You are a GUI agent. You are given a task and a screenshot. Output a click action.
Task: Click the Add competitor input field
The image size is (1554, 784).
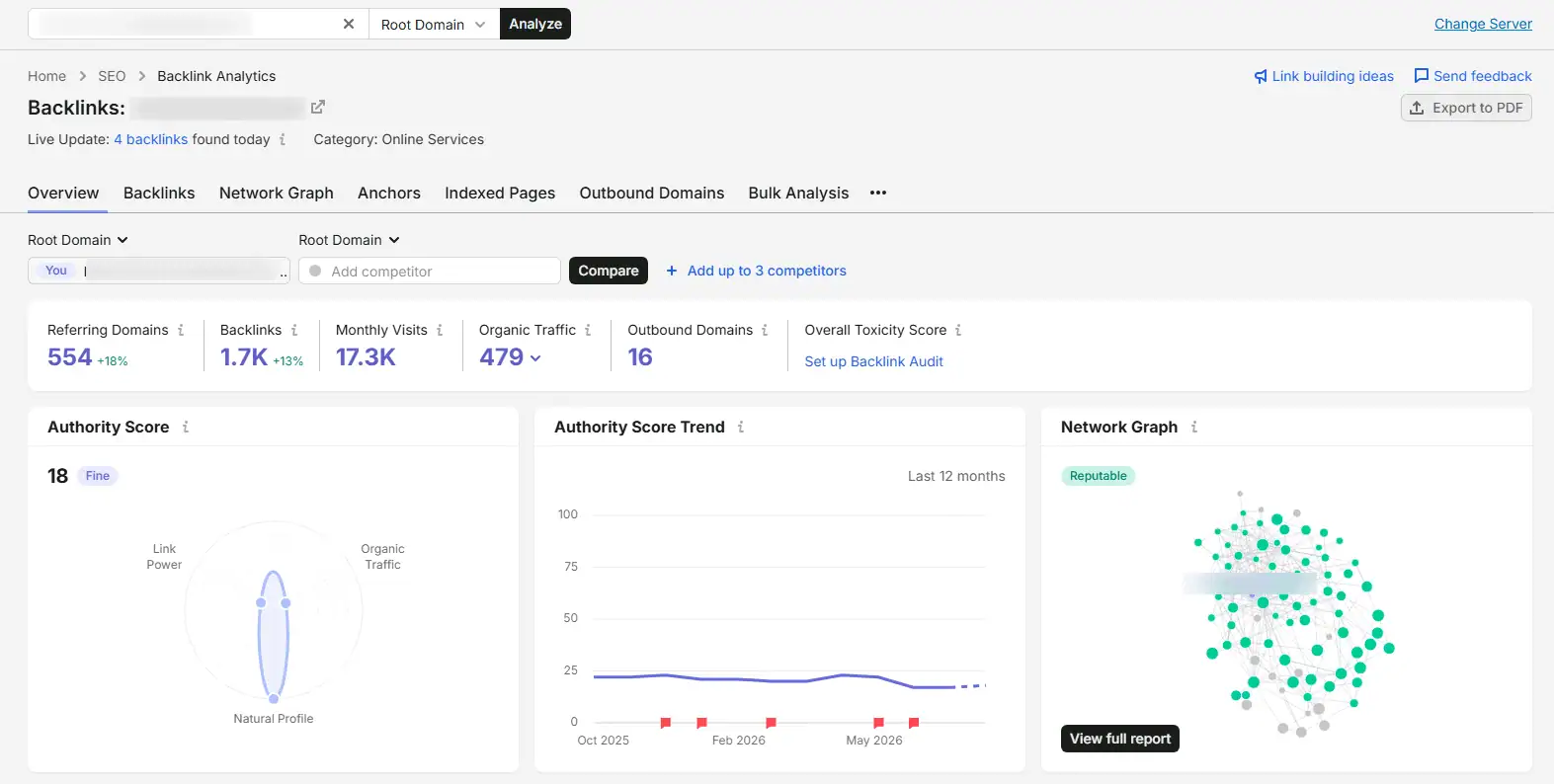(430, 271)
